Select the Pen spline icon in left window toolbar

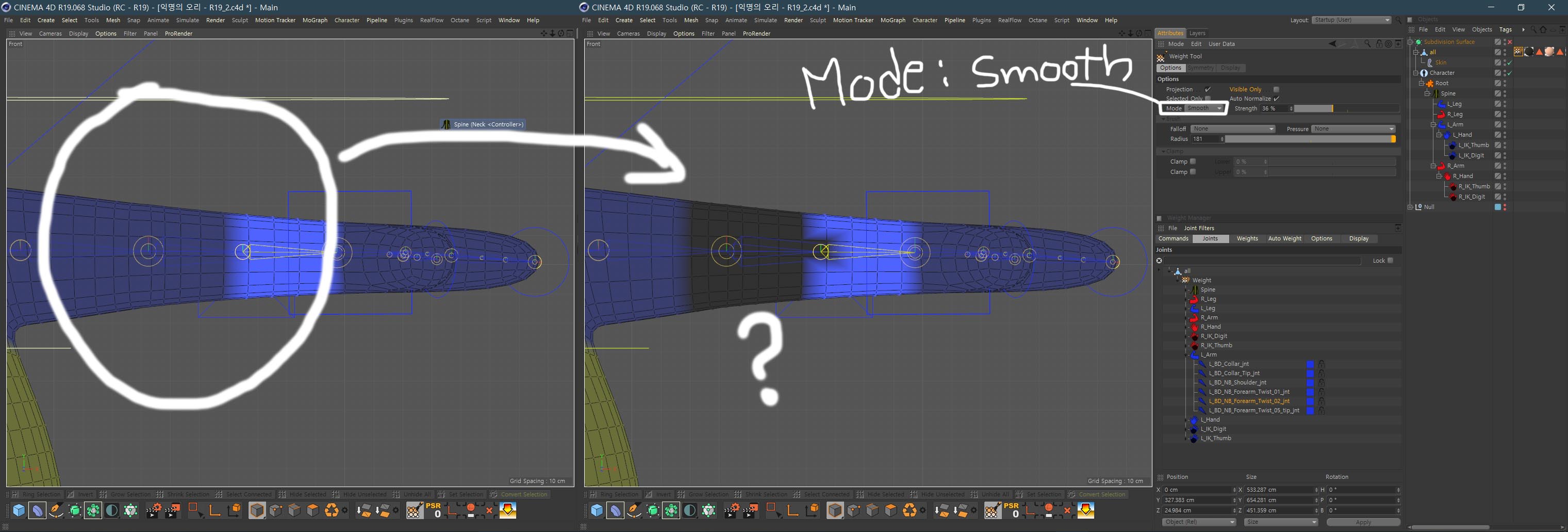pyautogui.click(x=56, y=510)
